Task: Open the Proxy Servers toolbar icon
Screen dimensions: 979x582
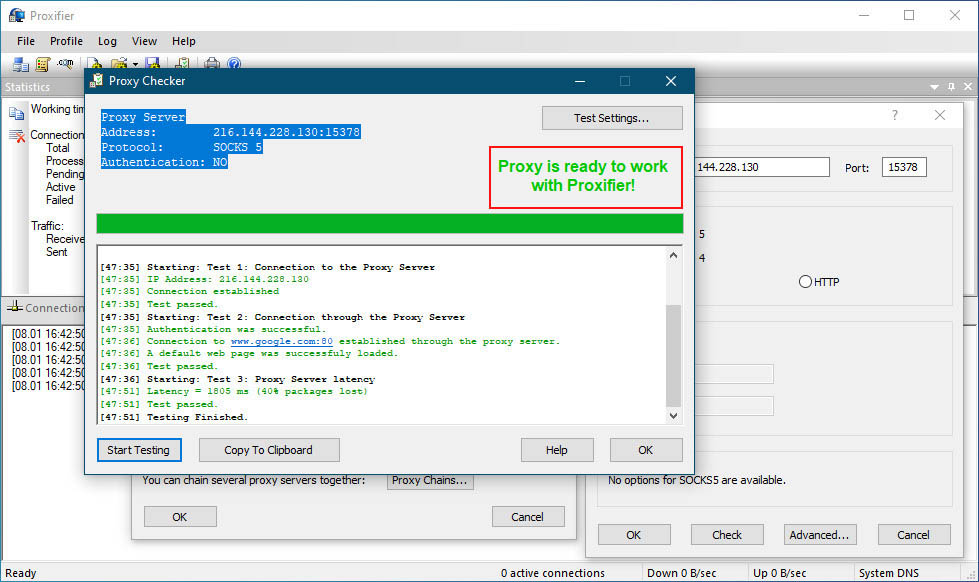Action: pos(21,64)
